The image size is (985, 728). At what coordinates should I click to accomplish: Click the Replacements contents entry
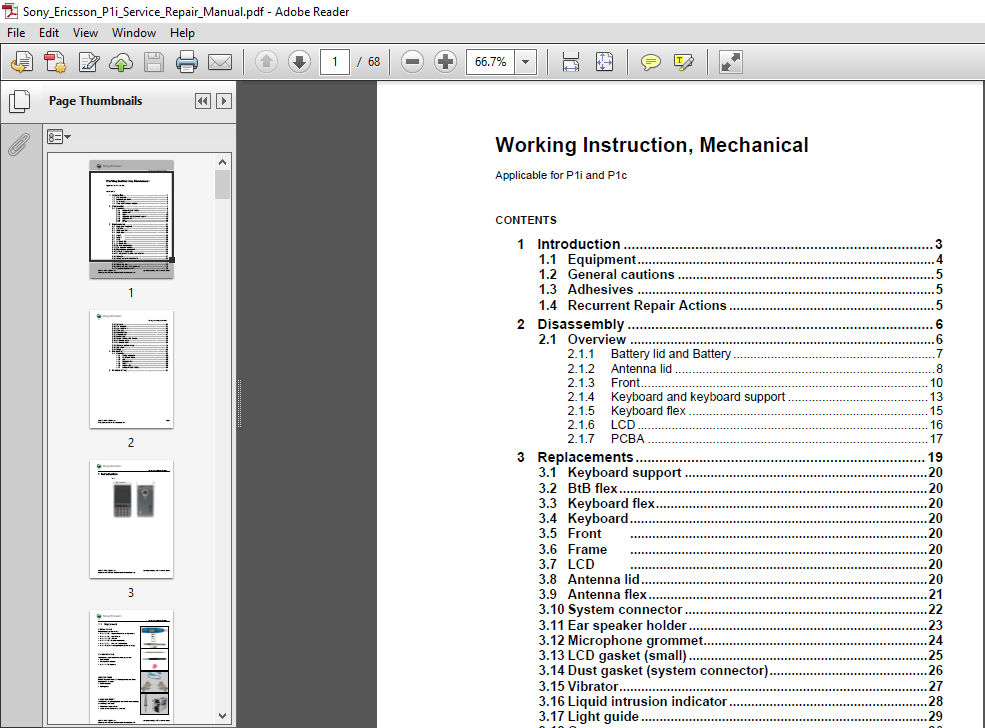(x=729, y=457)
